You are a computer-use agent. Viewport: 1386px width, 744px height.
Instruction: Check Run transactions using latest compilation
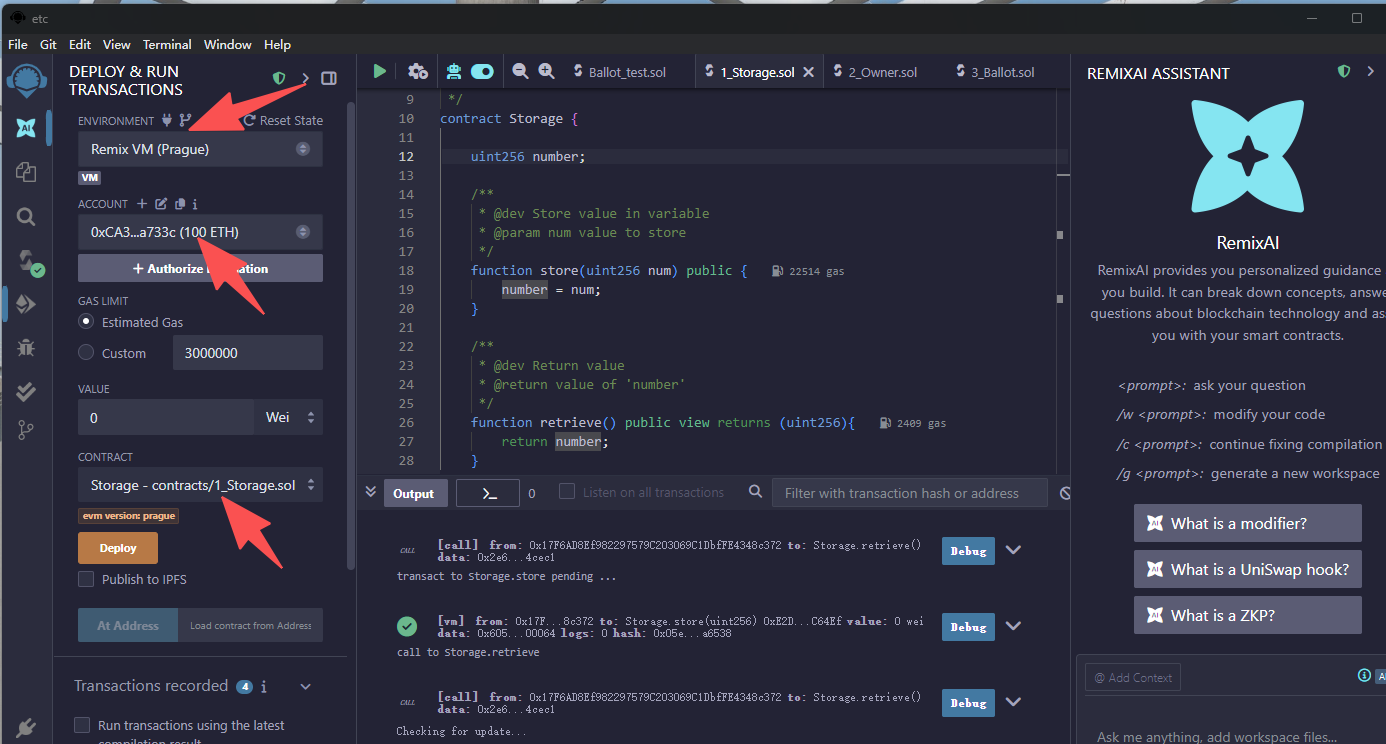83,725
